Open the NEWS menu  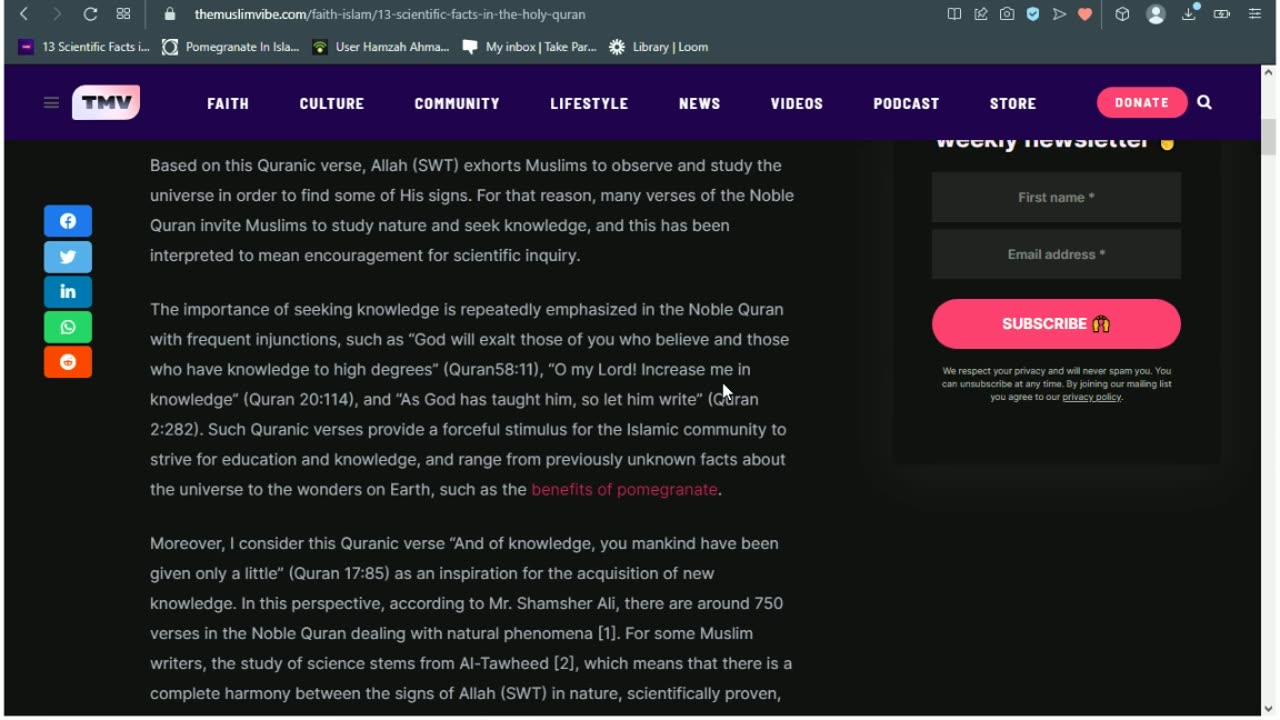coord(699,103)
